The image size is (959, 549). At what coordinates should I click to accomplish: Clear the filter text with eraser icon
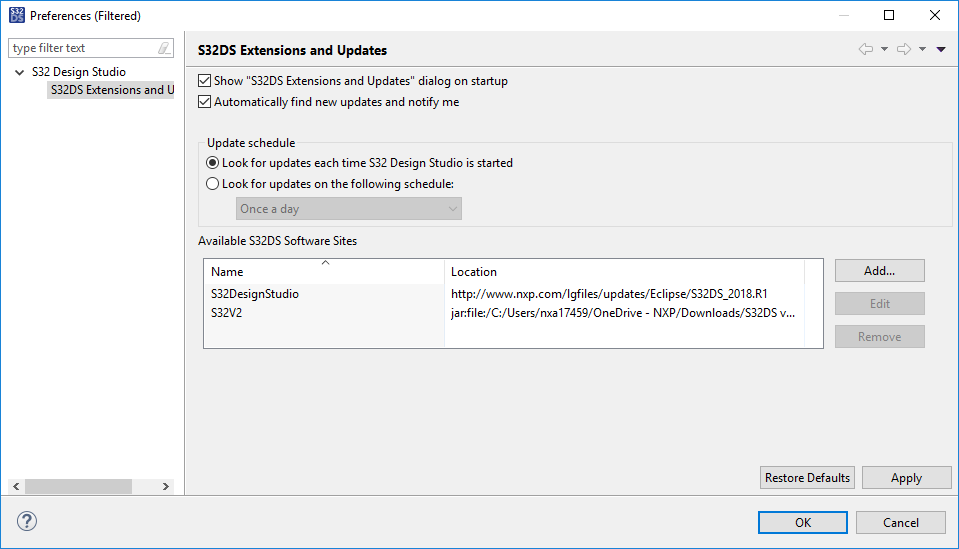164,48
